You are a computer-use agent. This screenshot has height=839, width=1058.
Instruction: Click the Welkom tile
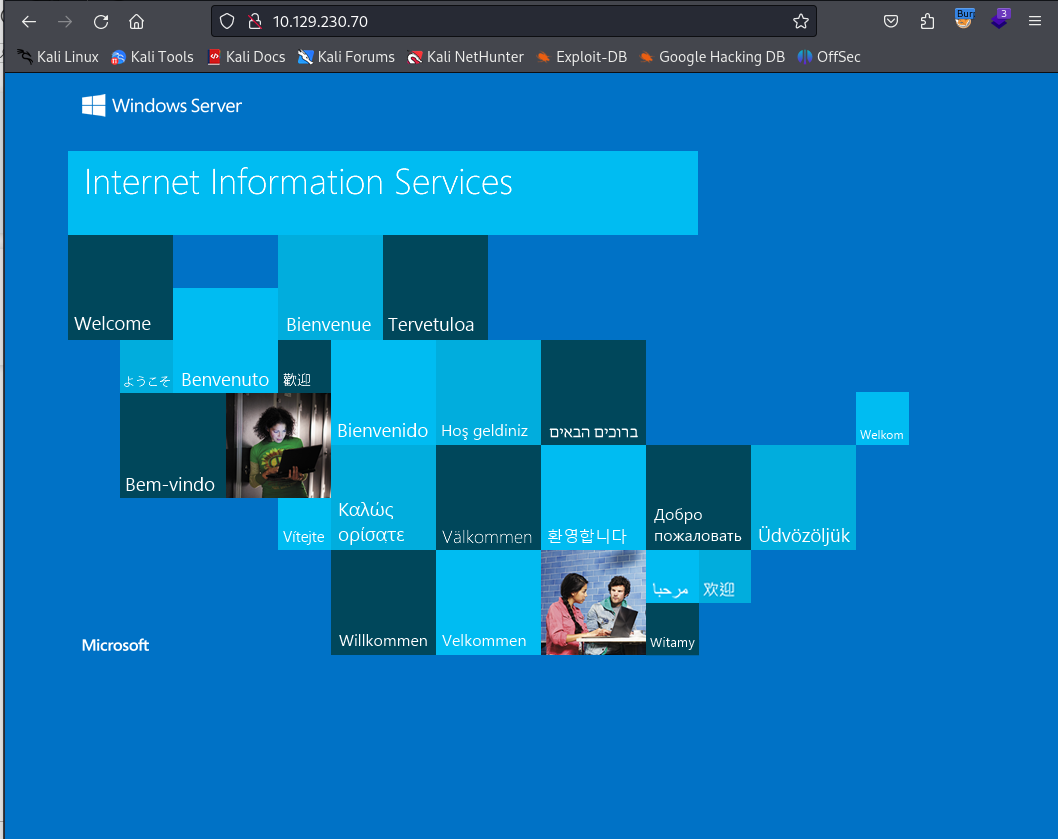click(x=882, y=418)
